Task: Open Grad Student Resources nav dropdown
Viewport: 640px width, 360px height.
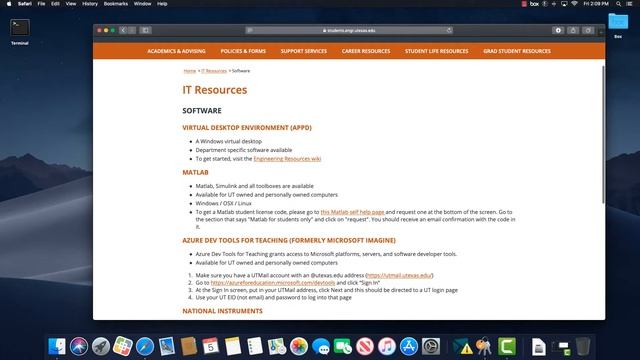Action: [x=517, y=51]
